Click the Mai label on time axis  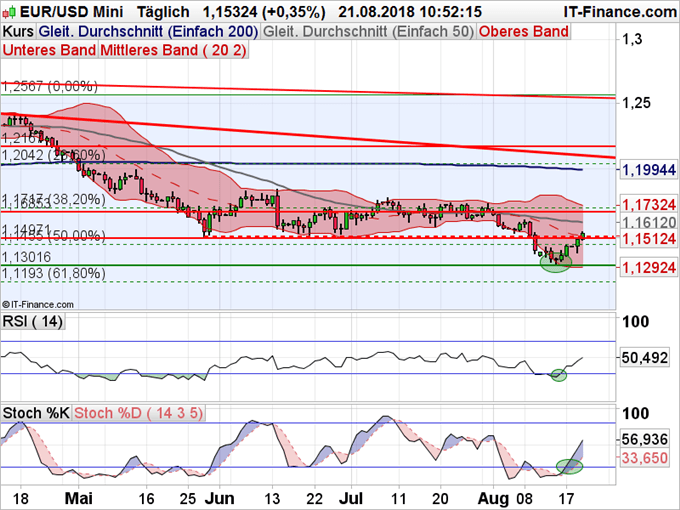[x=78, y=498]
